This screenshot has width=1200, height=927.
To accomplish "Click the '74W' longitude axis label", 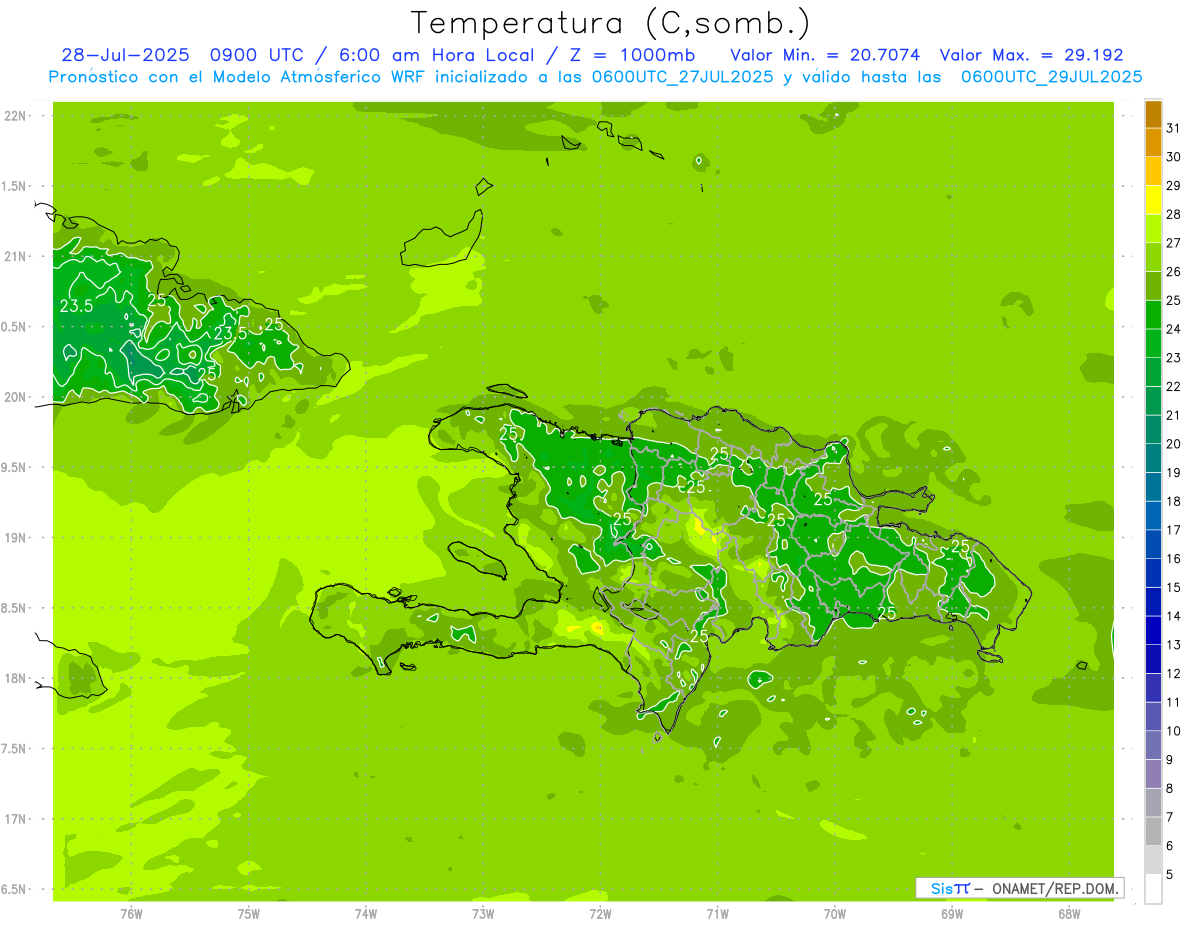I will (x=366, y=913).
